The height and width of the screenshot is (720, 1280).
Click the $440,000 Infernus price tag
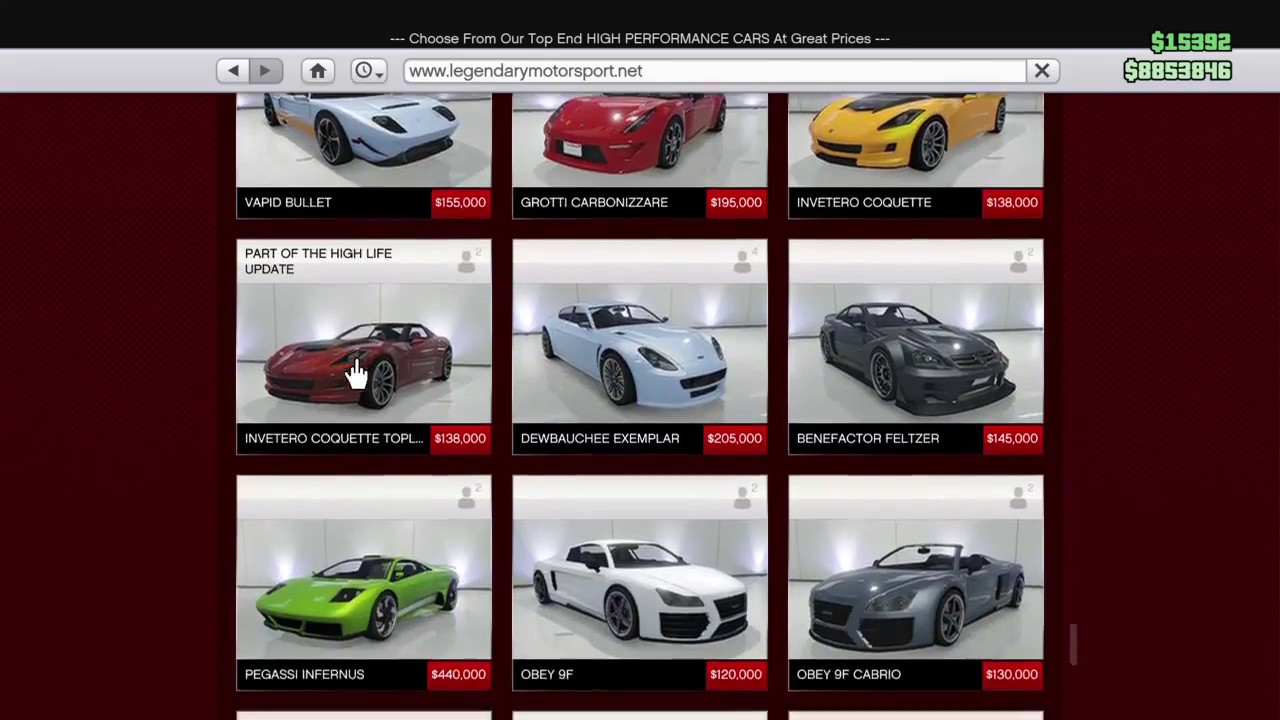tap(458, 674)
